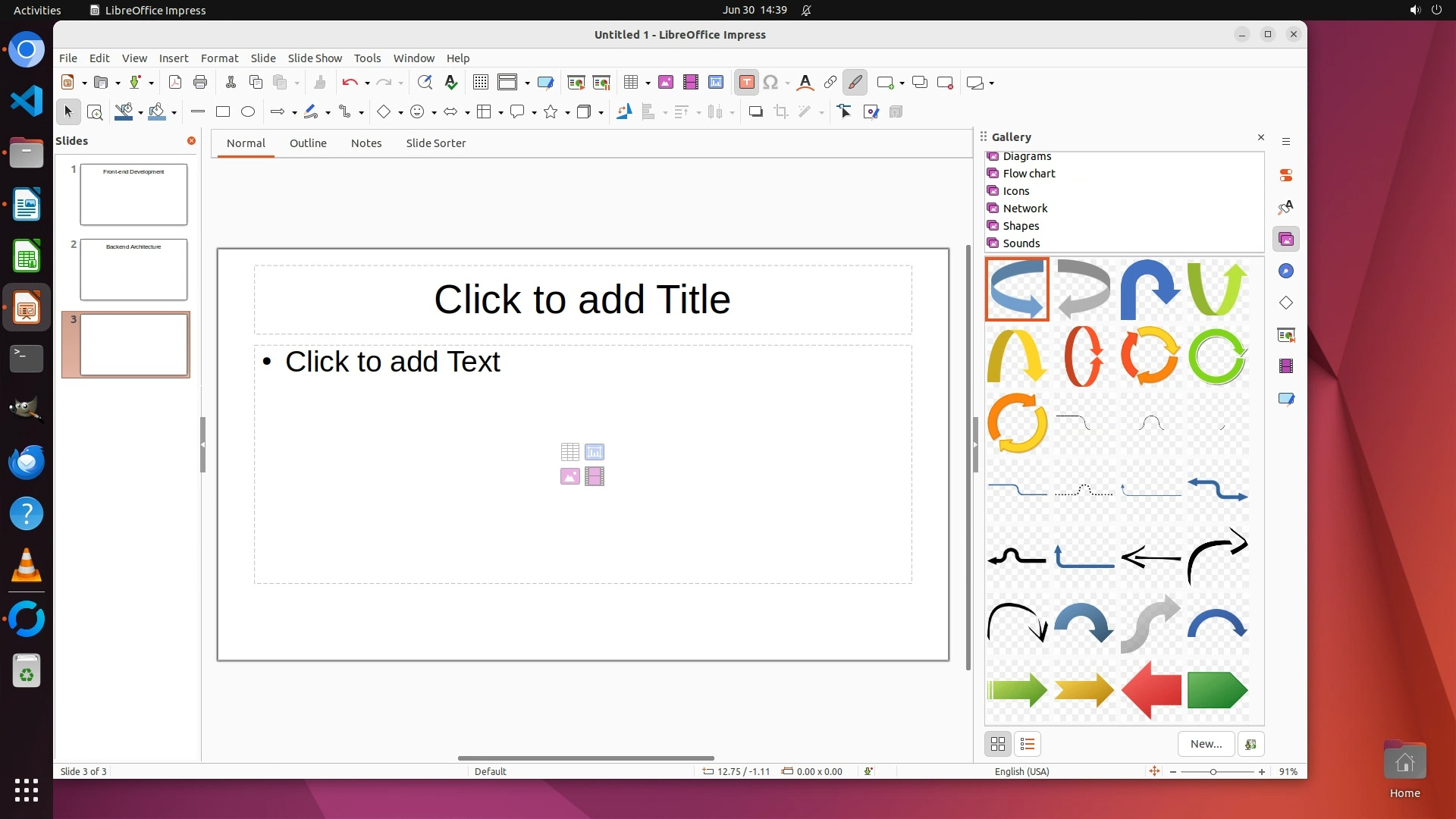This screenshot has width=1456, height=819.
Task: Click the zoom slider in status bar
Action: tap(1213, 772)
